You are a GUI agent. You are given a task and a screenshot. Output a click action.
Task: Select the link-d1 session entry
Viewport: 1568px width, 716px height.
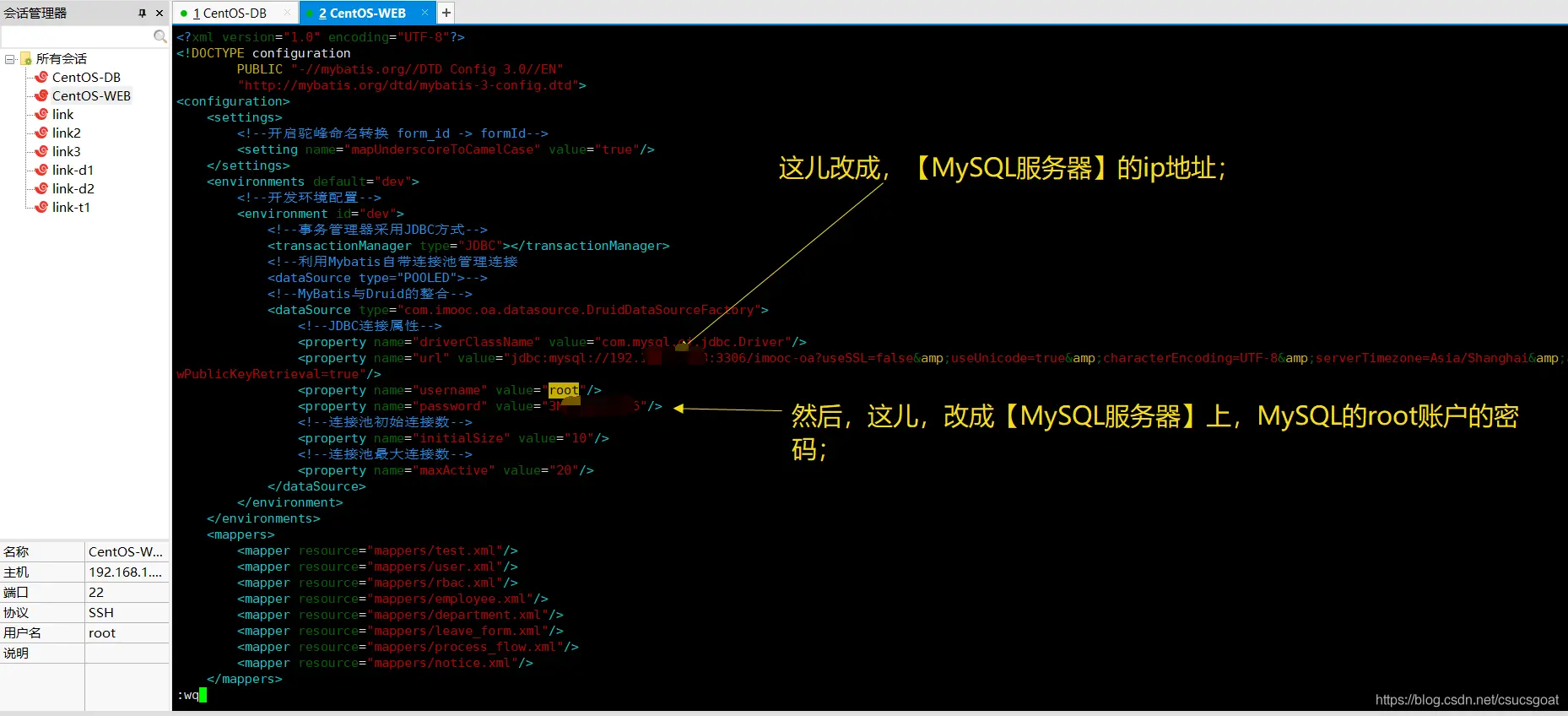point(73,170)
